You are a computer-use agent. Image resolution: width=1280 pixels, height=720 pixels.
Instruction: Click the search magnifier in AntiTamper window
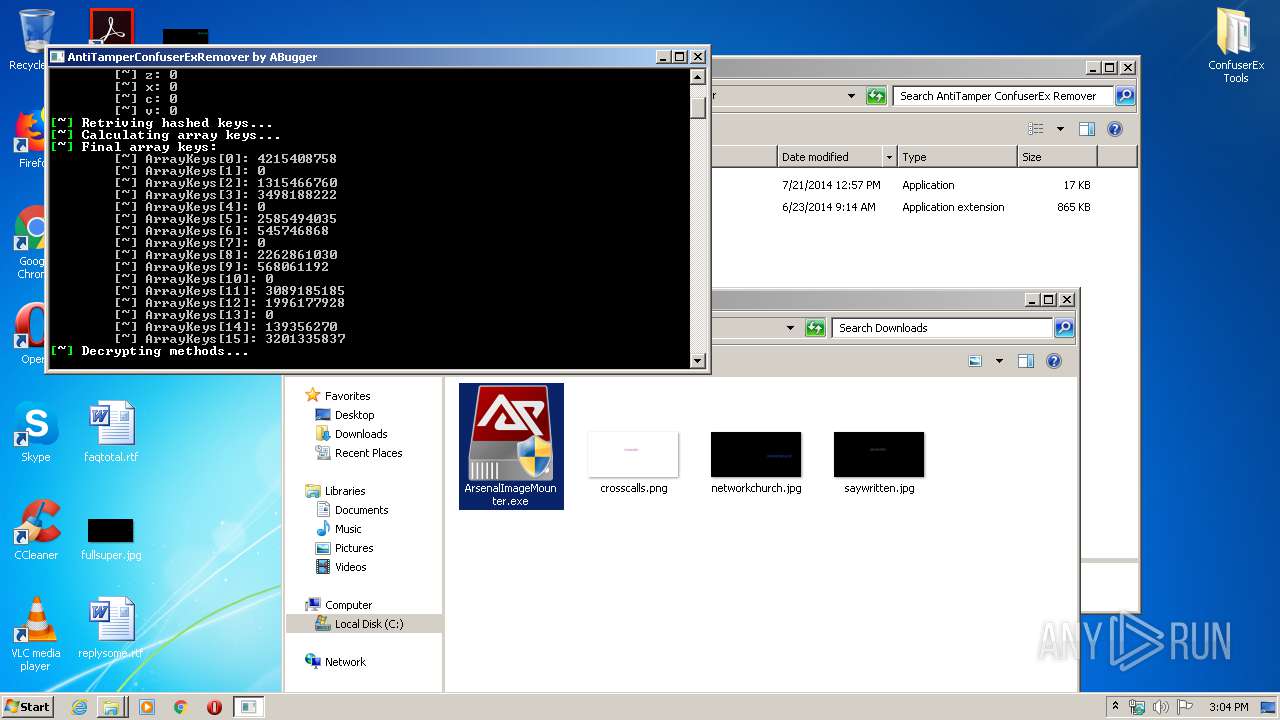click(1125, 96)
